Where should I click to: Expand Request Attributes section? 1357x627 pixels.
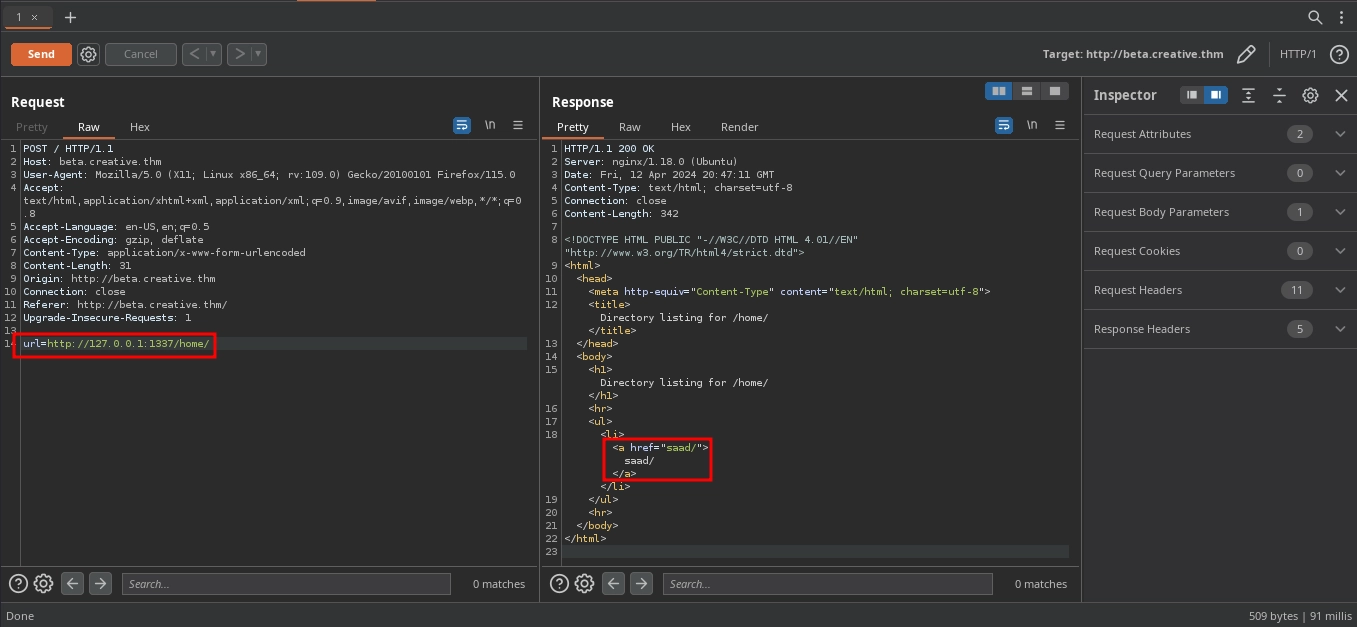1340,134
